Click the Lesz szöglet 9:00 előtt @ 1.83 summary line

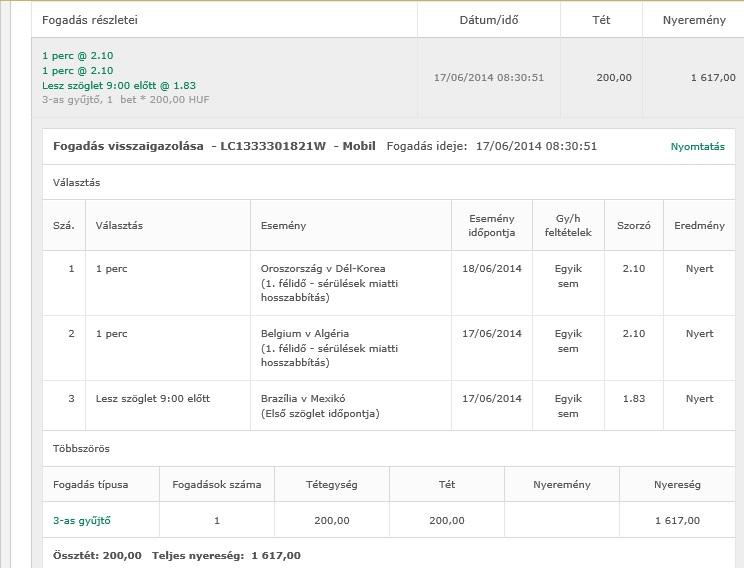pos(119,85)
